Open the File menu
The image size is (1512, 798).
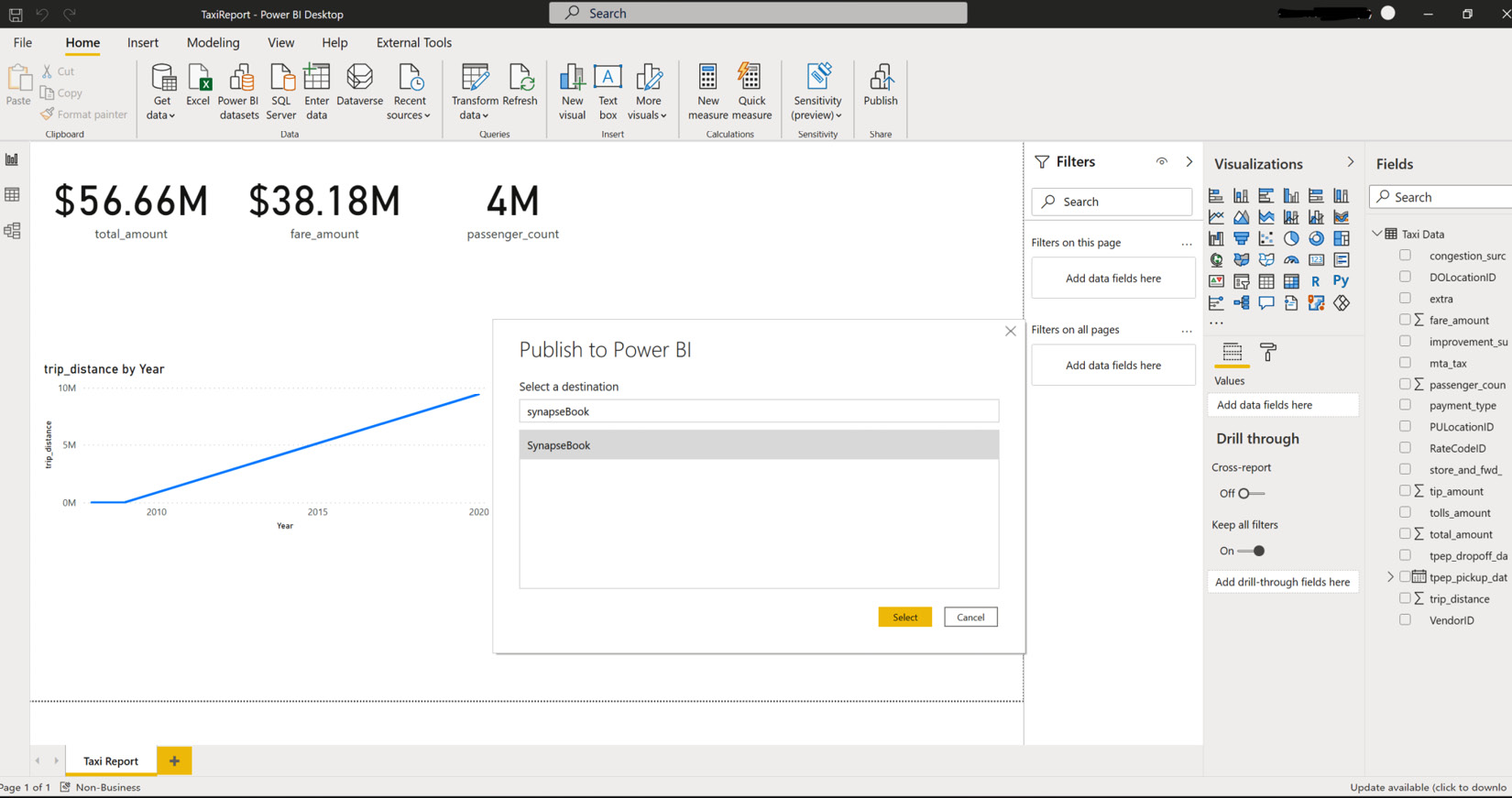(23, 42)
